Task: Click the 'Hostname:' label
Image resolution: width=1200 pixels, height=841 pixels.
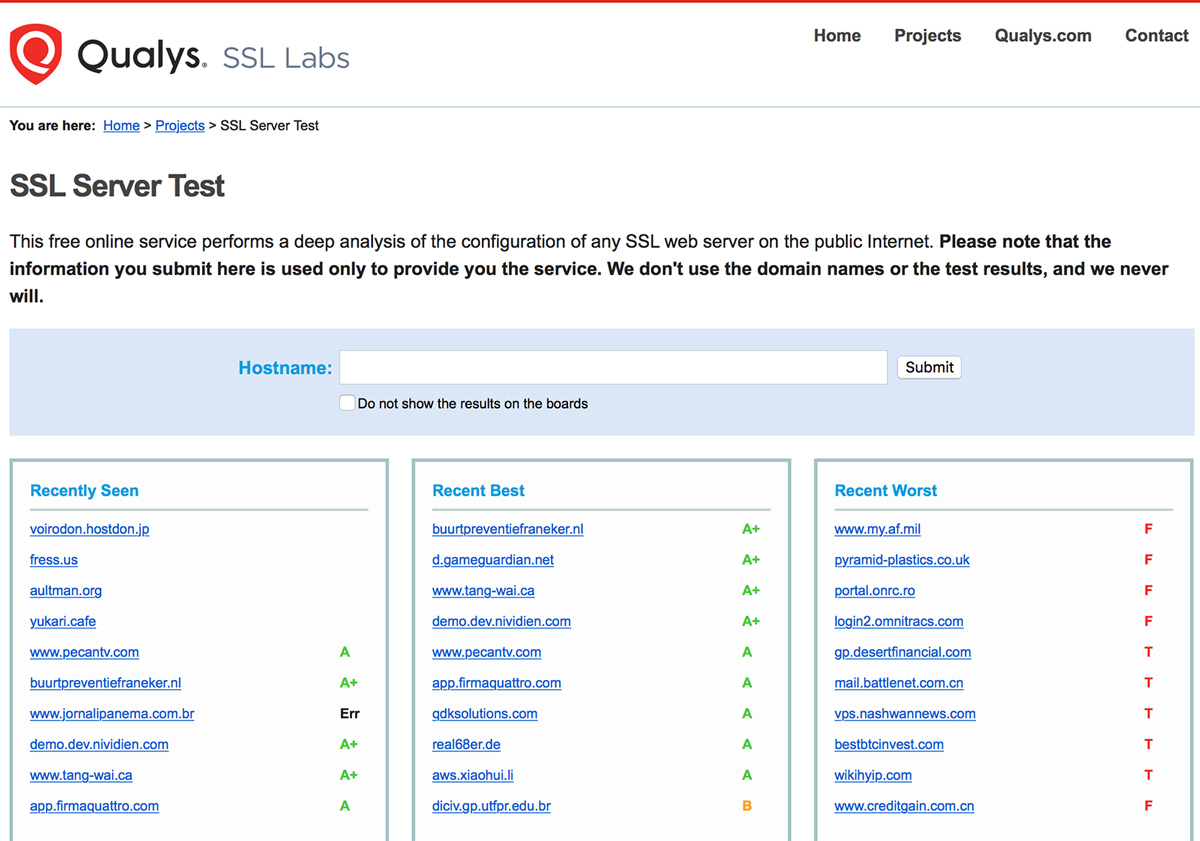Action: coord(285,368)
